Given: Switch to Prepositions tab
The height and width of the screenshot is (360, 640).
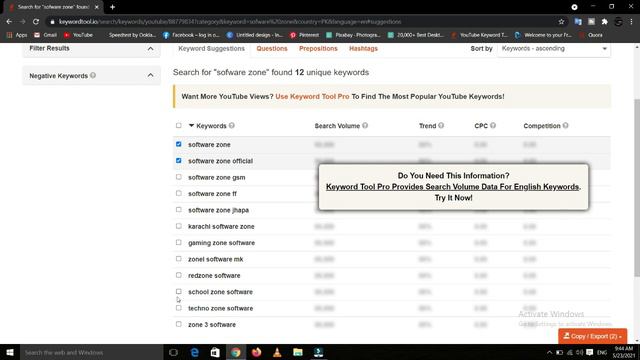Looking at the screenshot, I should [318, 49].
